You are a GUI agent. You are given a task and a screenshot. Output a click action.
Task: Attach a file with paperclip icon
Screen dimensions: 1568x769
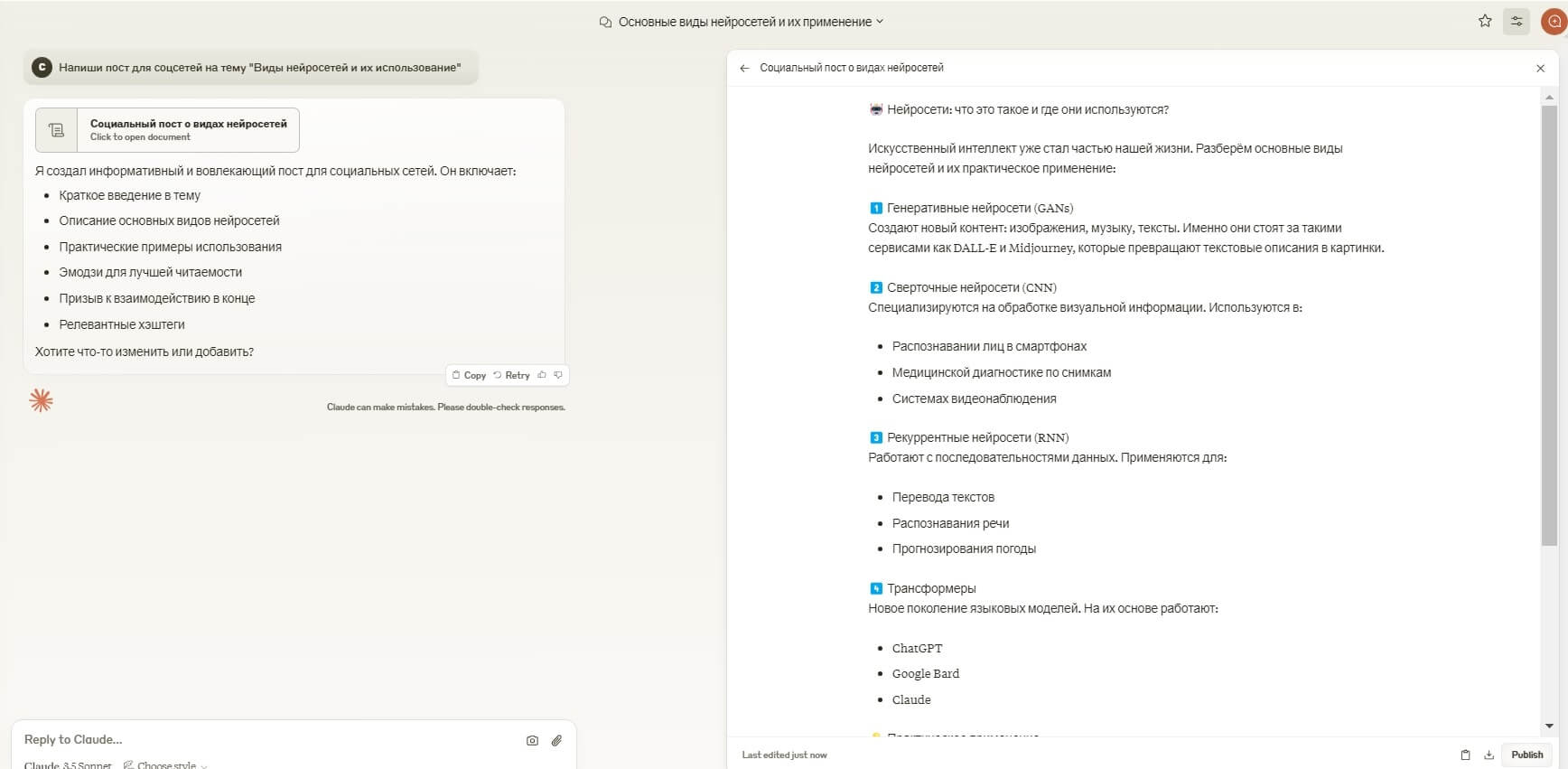(x=556, y=740)
